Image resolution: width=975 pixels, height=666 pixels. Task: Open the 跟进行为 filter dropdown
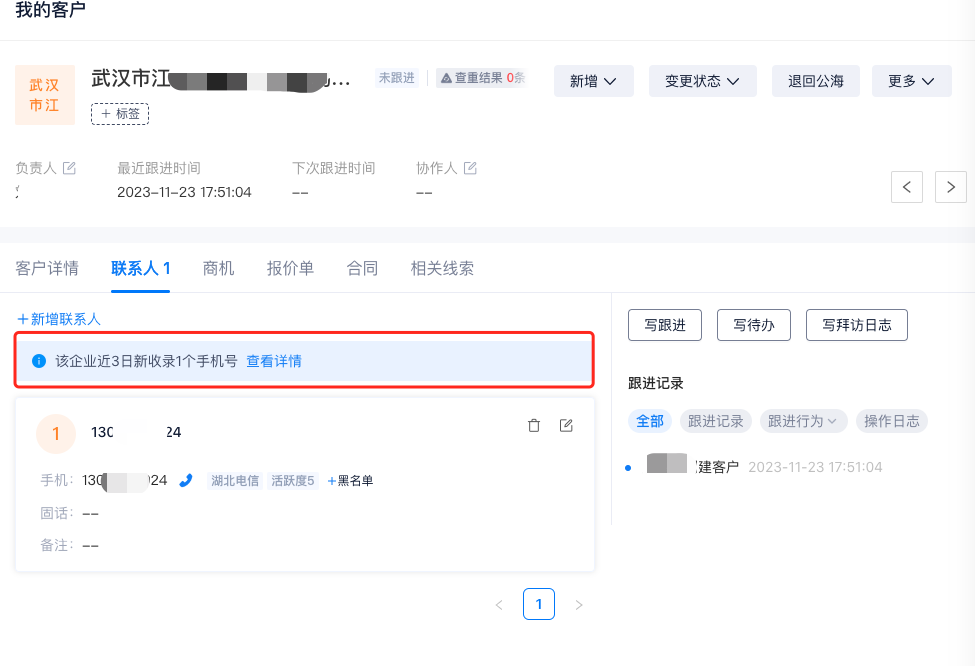[803, 421]
